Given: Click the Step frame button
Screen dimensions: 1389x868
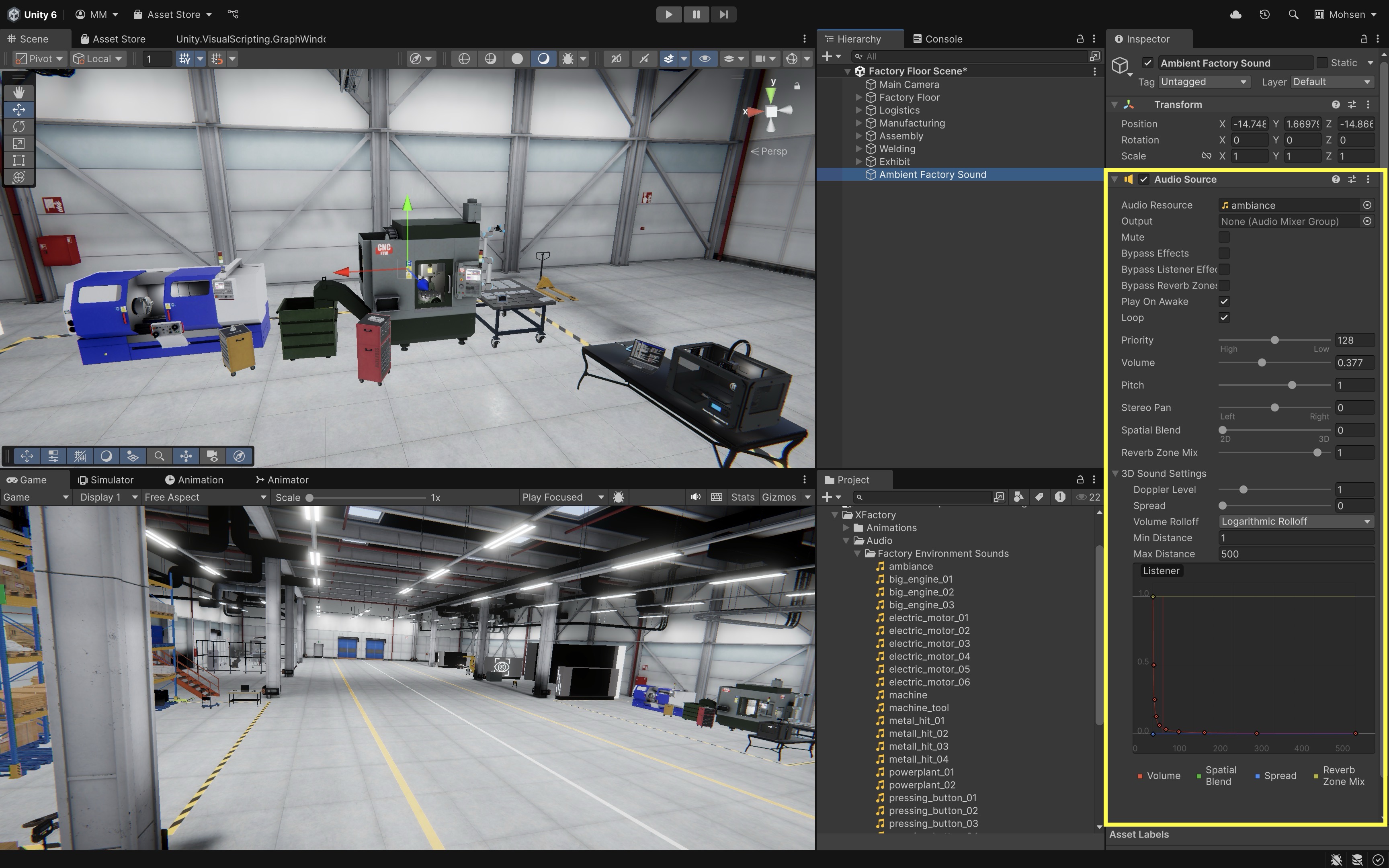Looking at the screenshot, I should point(723,14).
